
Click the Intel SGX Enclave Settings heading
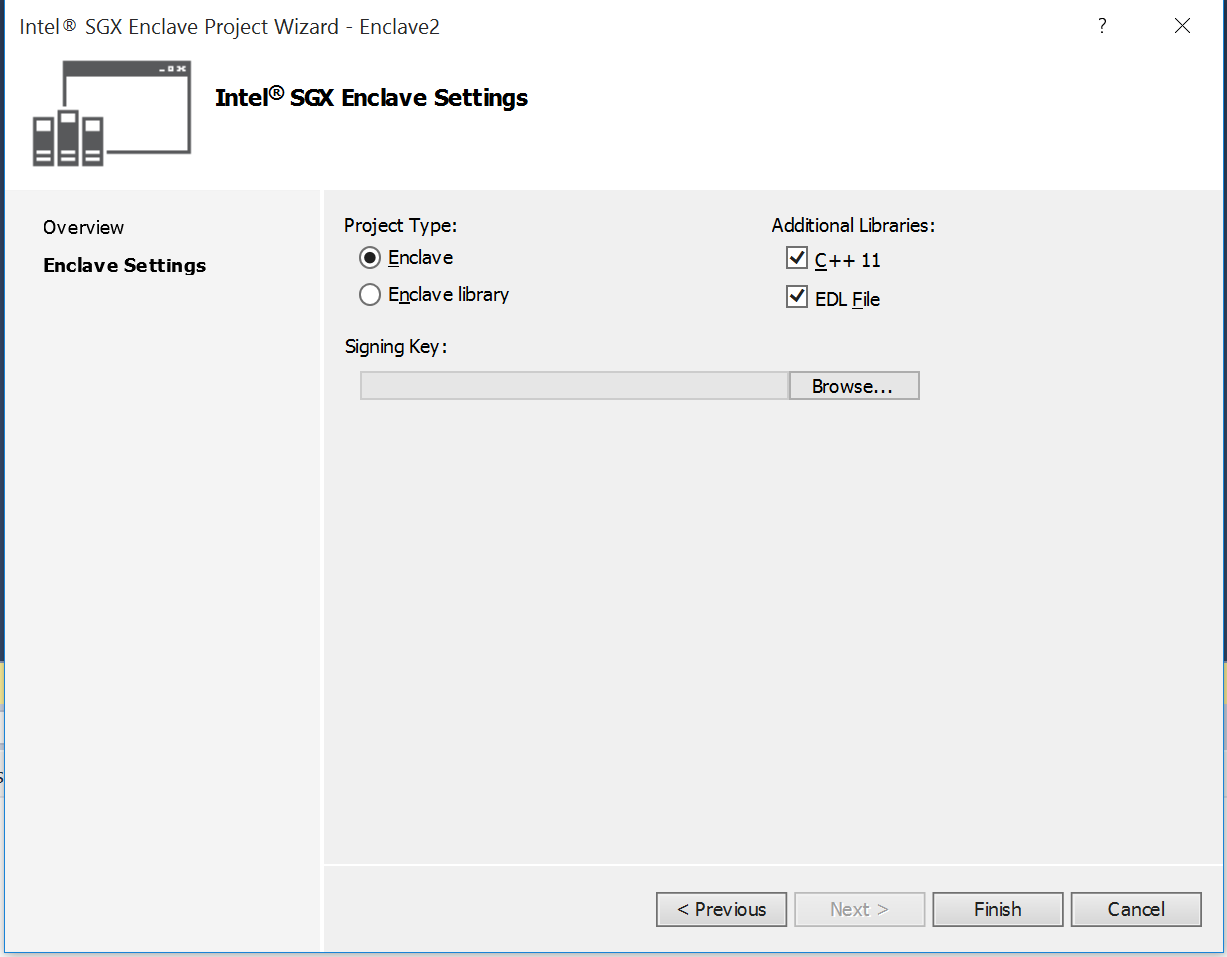click(371, 98)
